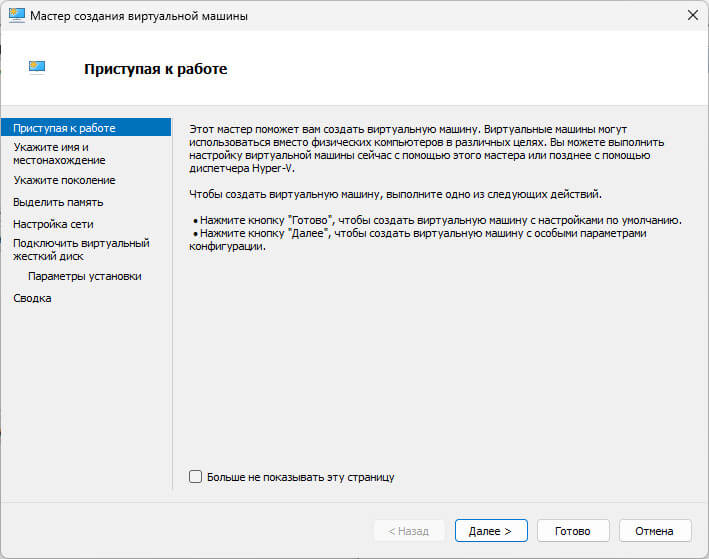
Task: Click the window title "Мастер создания виртуальной машины"
Action: point(139,16)
